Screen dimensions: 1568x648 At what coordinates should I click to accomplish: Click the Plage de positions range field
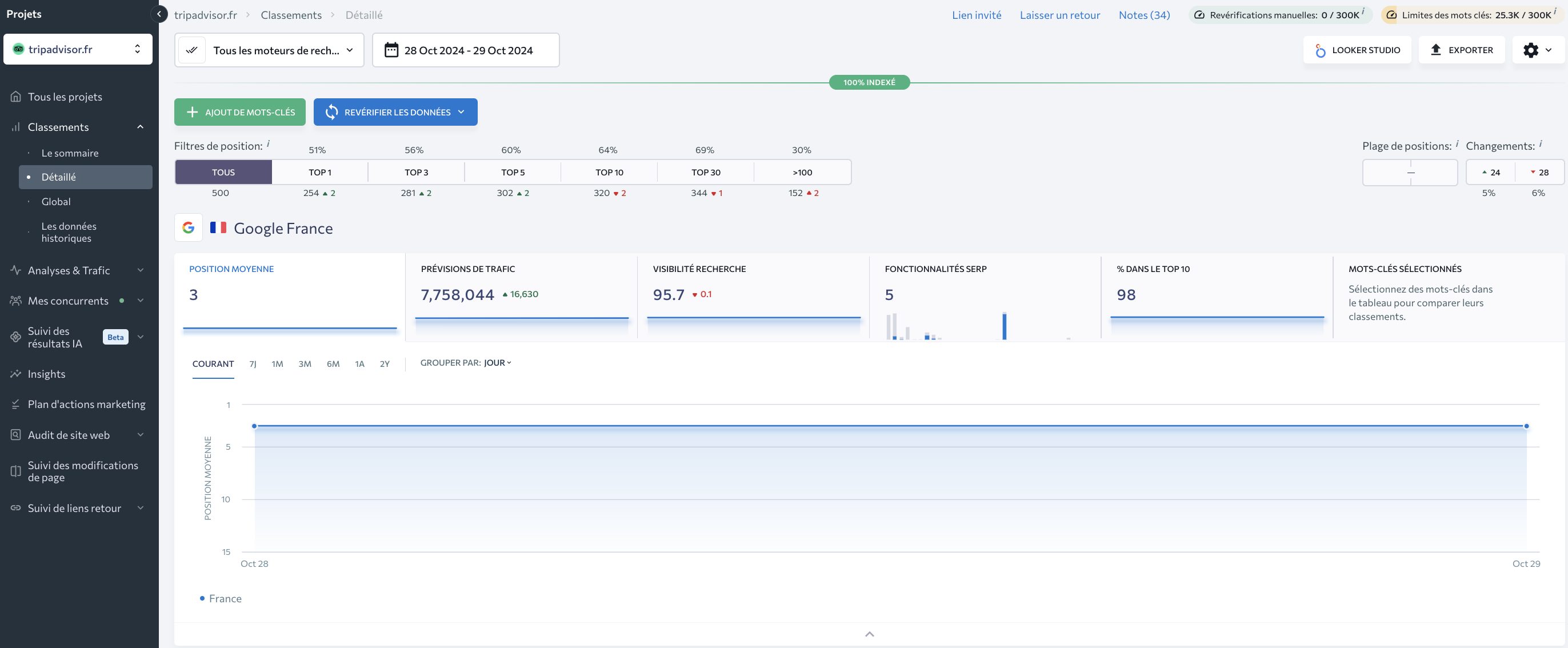pyautogui.click(x=1410, y=172)
